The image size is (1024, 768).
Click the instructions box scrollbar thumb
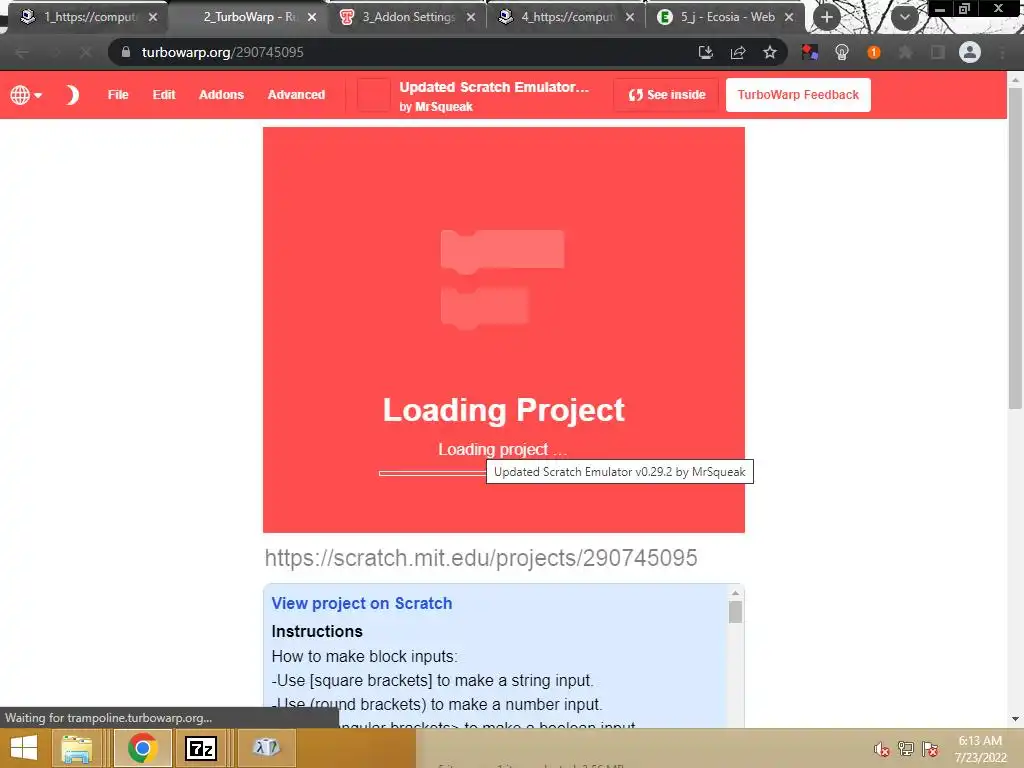[x=735, y=612]
